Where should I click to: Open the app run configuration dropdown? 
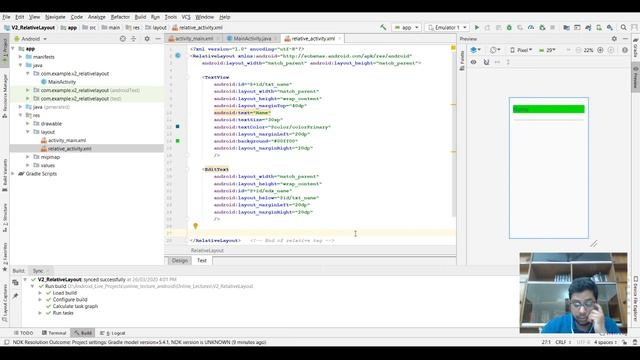coord(407,27)
